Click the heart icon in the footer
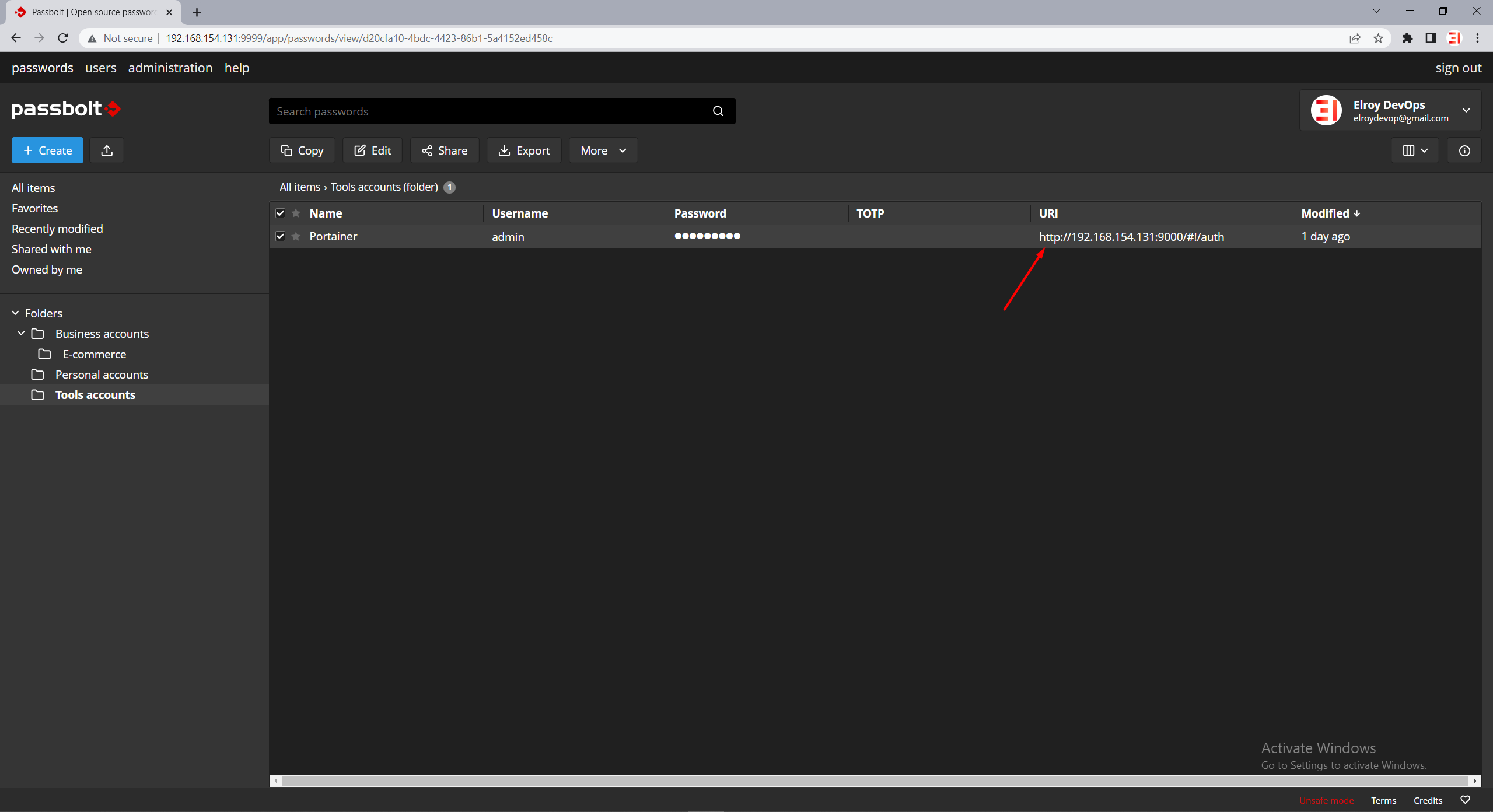1493x812 pixels. 1465,800
